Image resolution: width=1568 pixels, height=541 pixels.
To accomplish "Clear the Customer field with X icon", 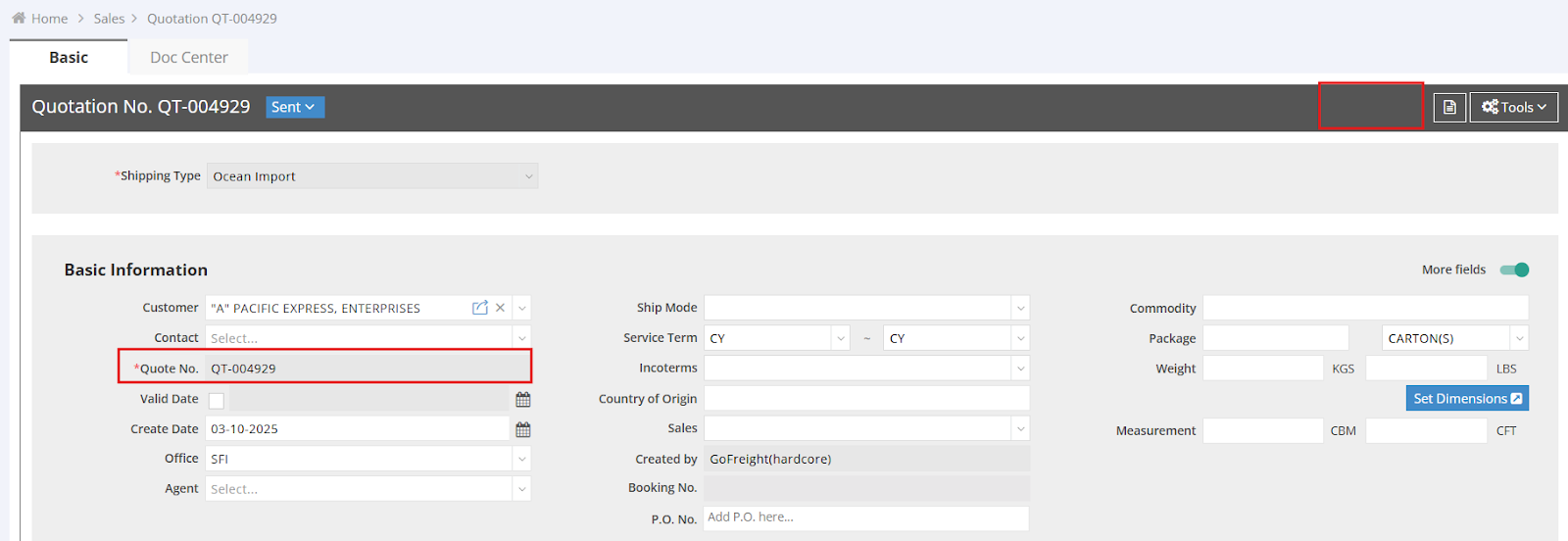I will pos(501,308).
